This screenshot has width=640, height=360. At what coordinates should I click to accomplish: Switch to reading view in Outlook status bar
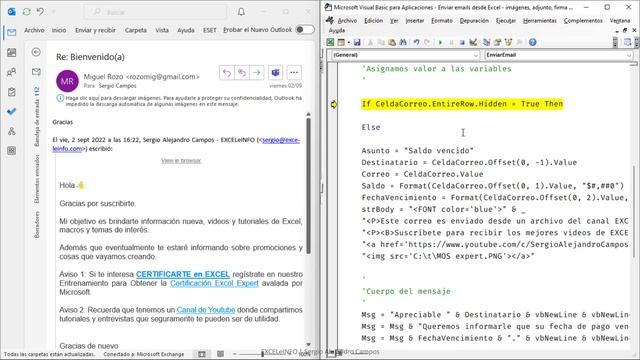click(x=220, y=354)
